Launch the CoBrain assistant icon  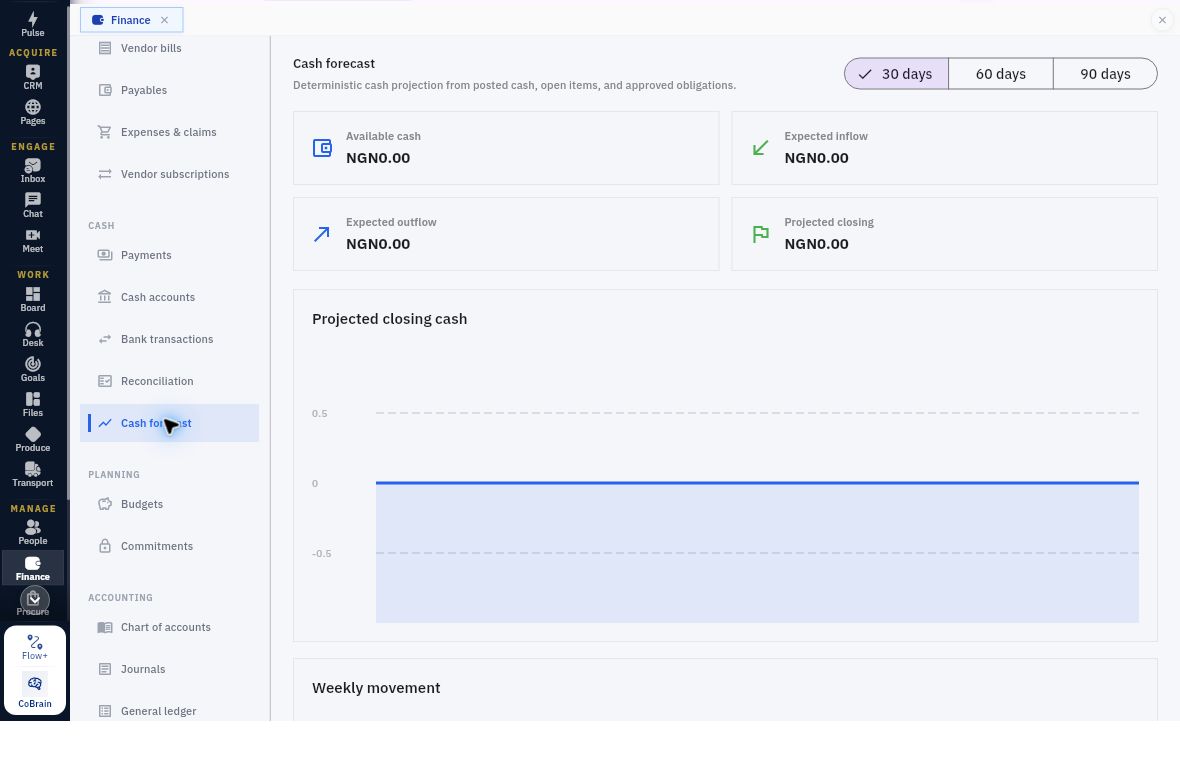(35, 691)
